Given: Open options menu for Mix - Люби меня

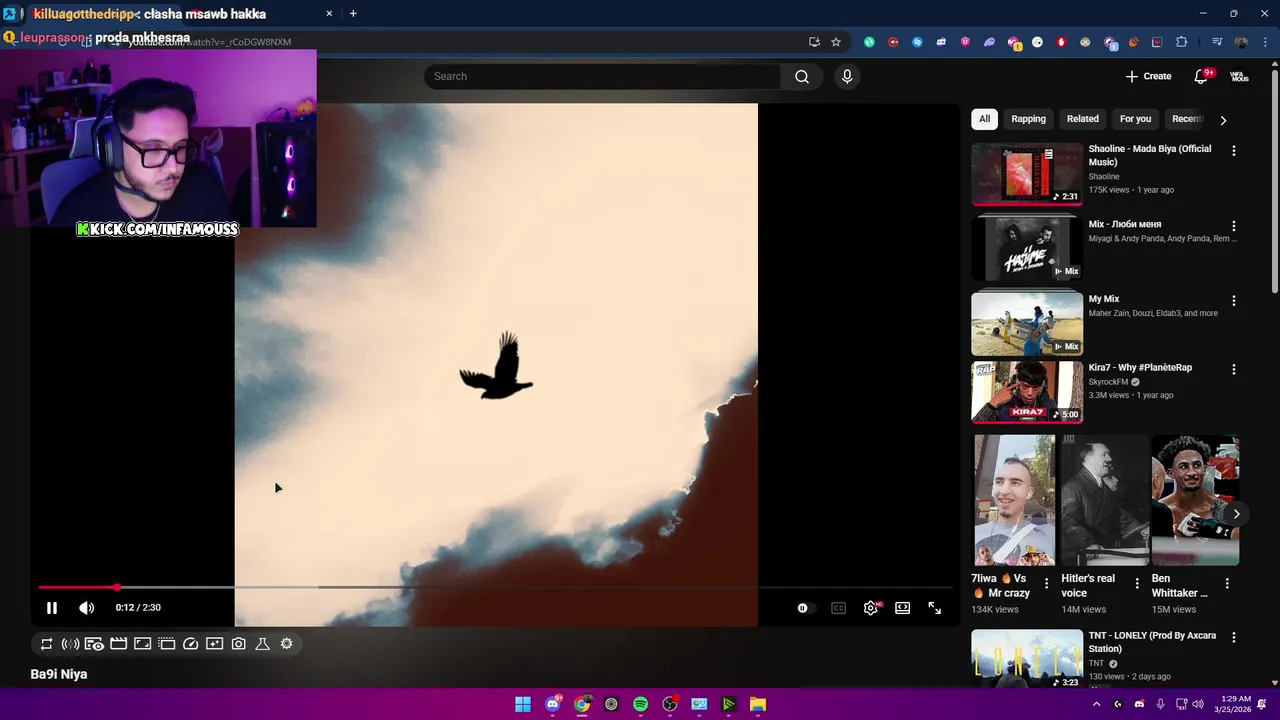Looking at the screenshot, I should point(1233,226).
